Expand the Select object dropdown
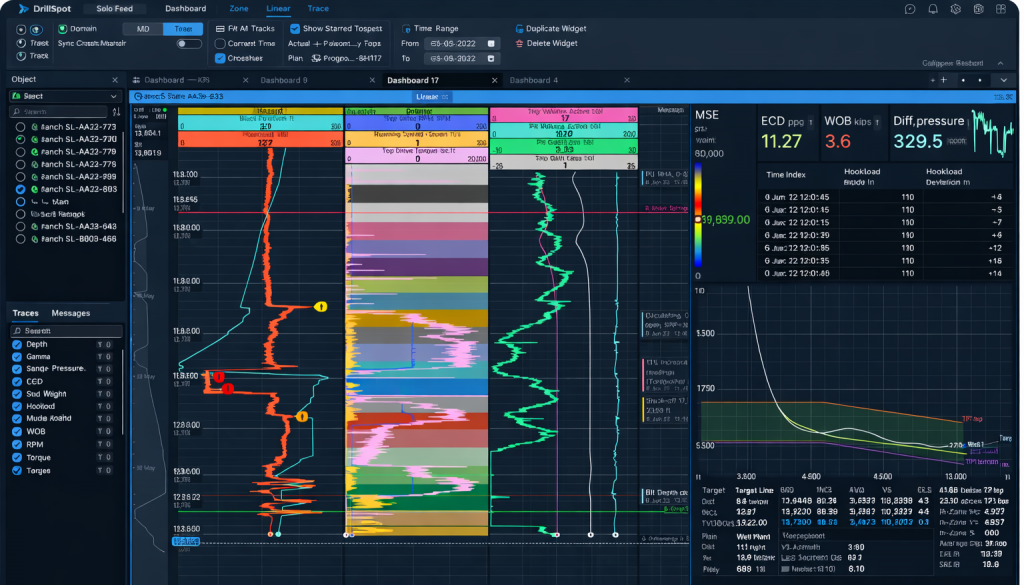This screenshot has height=585, width=1024. 65,96
